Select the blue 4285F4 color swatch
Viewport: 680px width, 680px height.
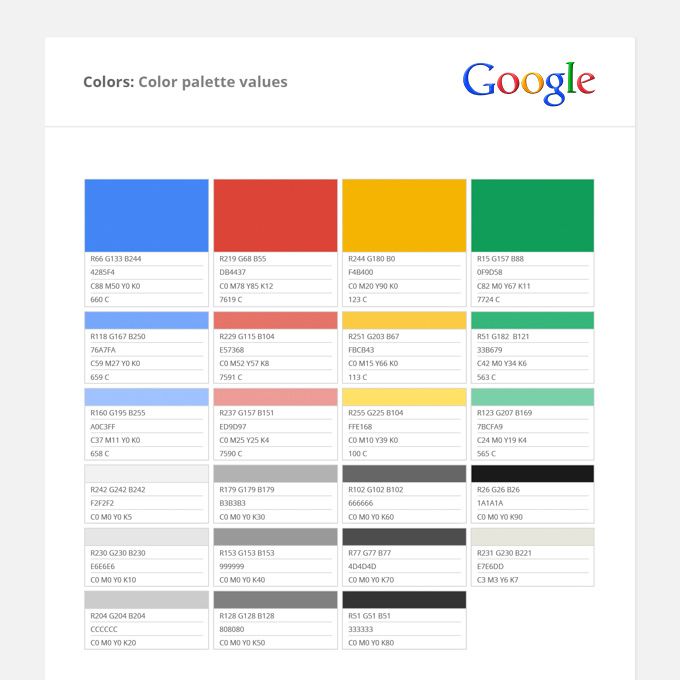pos(147,215)
